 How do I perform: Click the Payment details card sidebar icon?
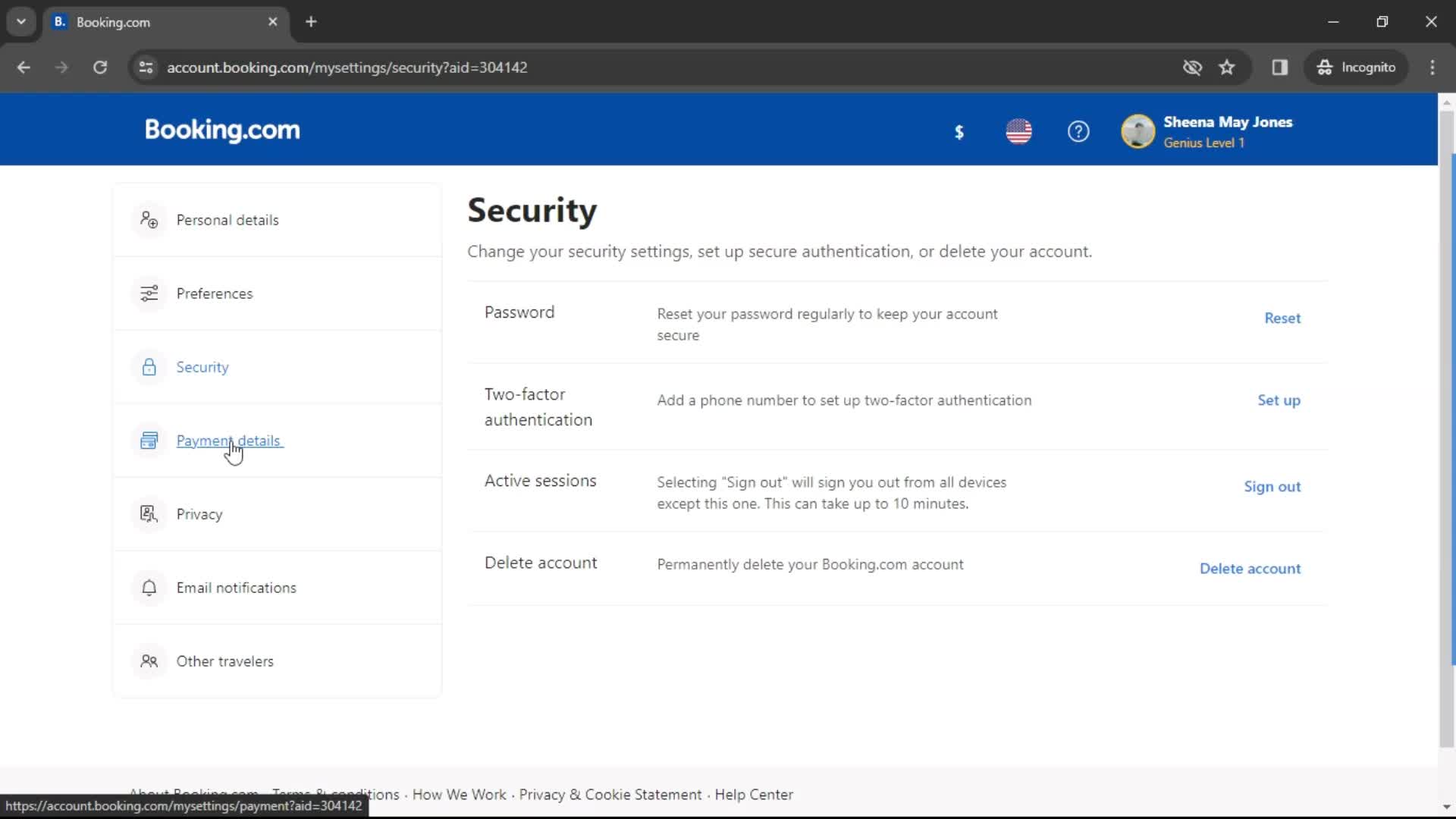point(148,441)
